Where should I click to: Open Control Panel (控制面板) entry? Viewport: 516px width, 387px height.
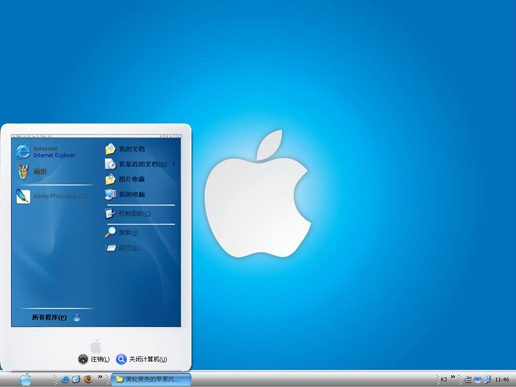128,213
